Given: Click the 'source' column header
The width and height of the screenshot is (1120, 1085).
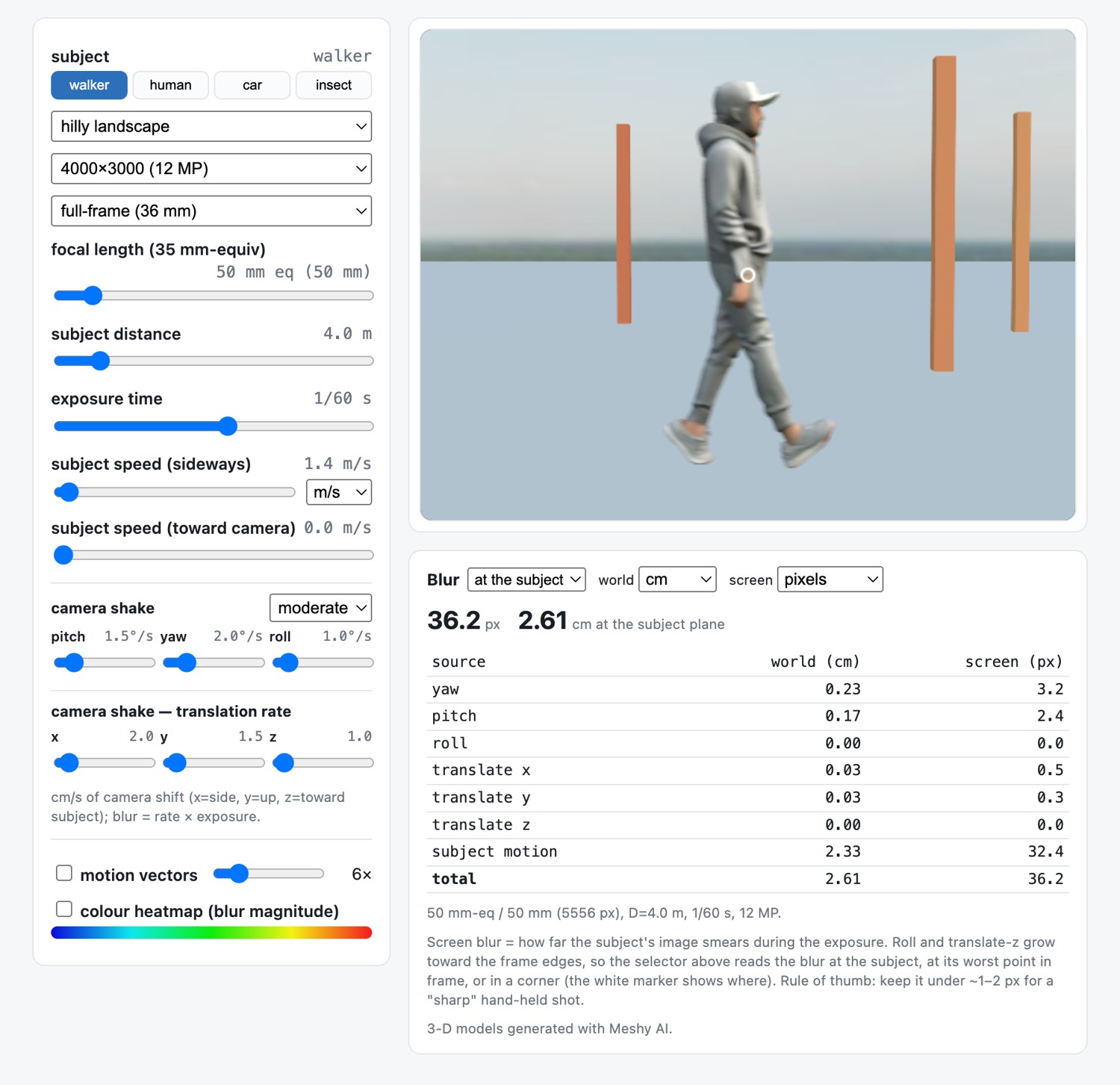Looking at the screenshot, I should 458,662.
